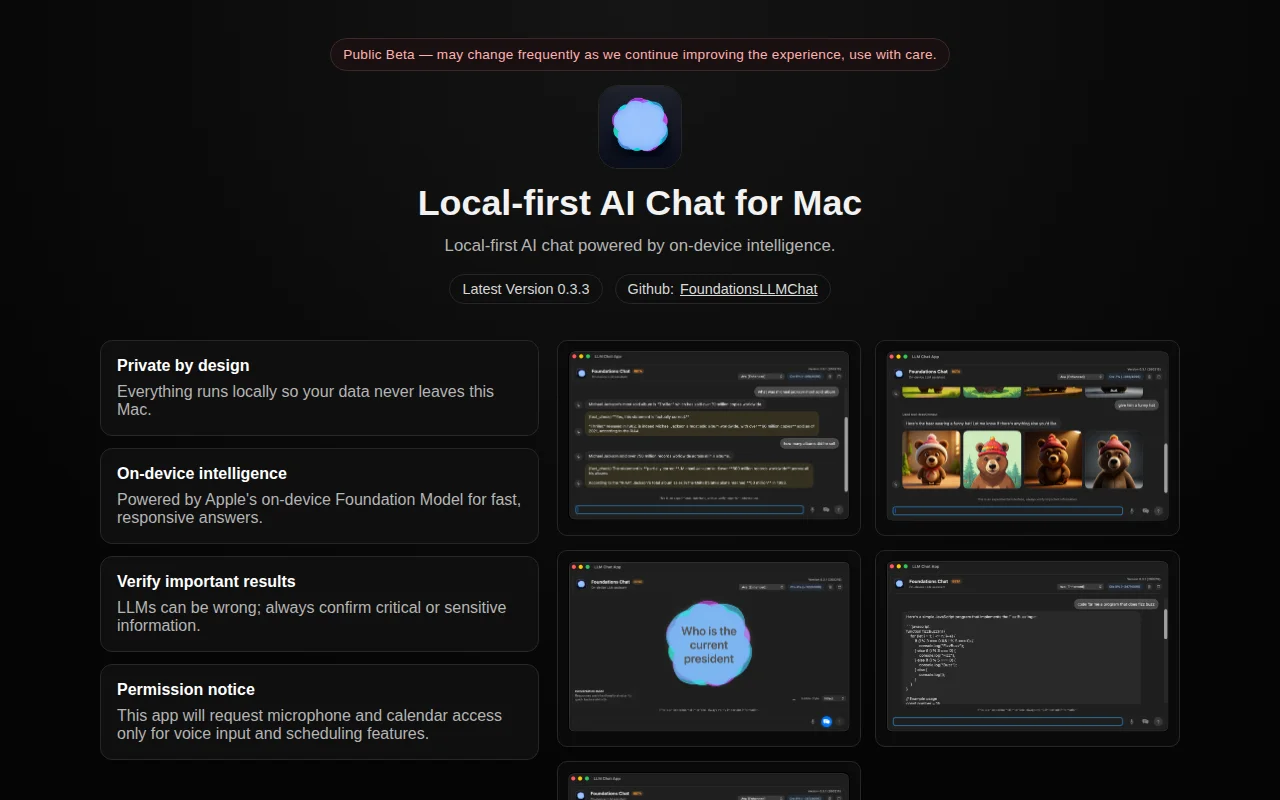Click the 'Private by design' card title
This screenshot has width=1280, height=800.
[183, 365]
